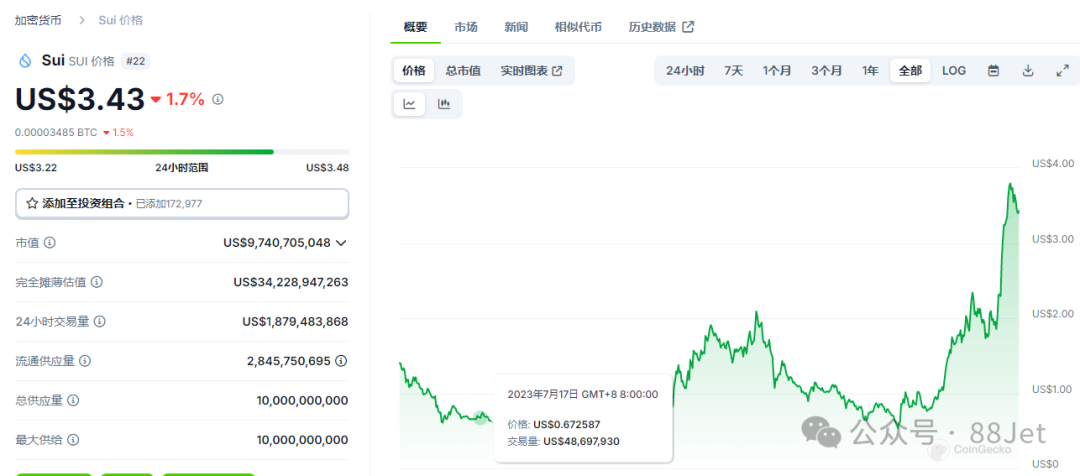1080x476 pixels.
Task: Click the US$1,879,483,868 volume value
Action: pos(295,322)
